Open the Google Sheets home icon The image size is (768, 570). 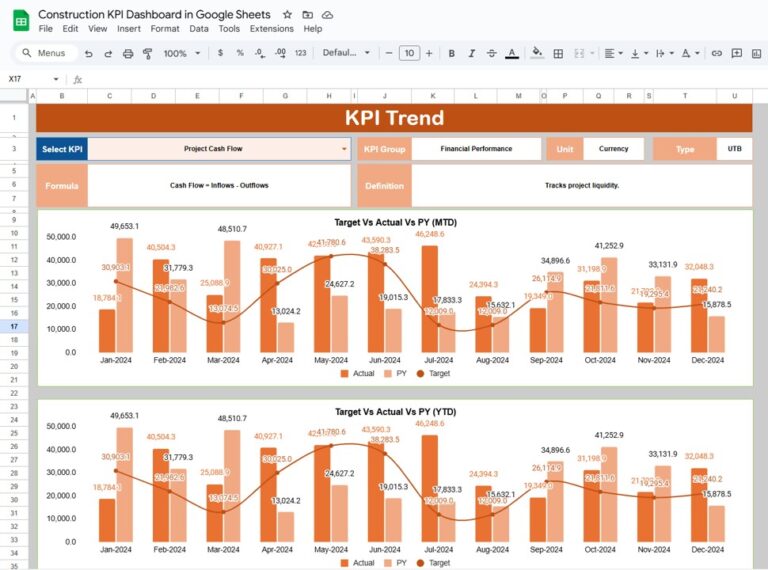point(21,21)
